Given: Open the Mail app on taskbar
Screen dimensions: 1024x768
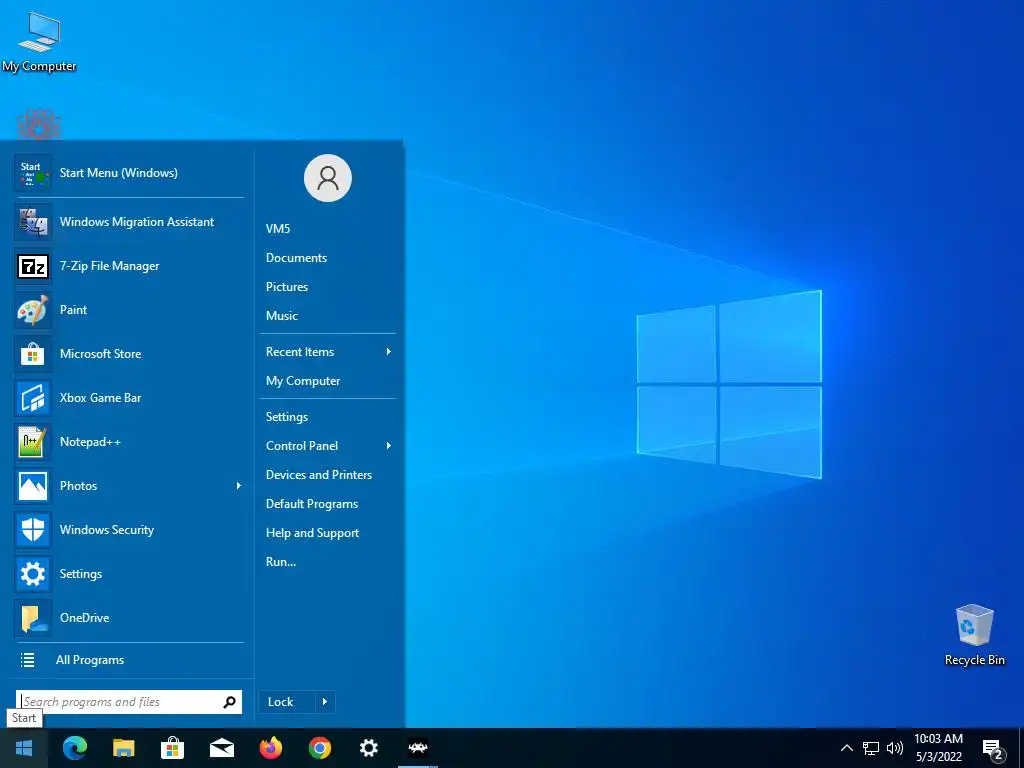Looking at the screenshot, I should 221,748.
